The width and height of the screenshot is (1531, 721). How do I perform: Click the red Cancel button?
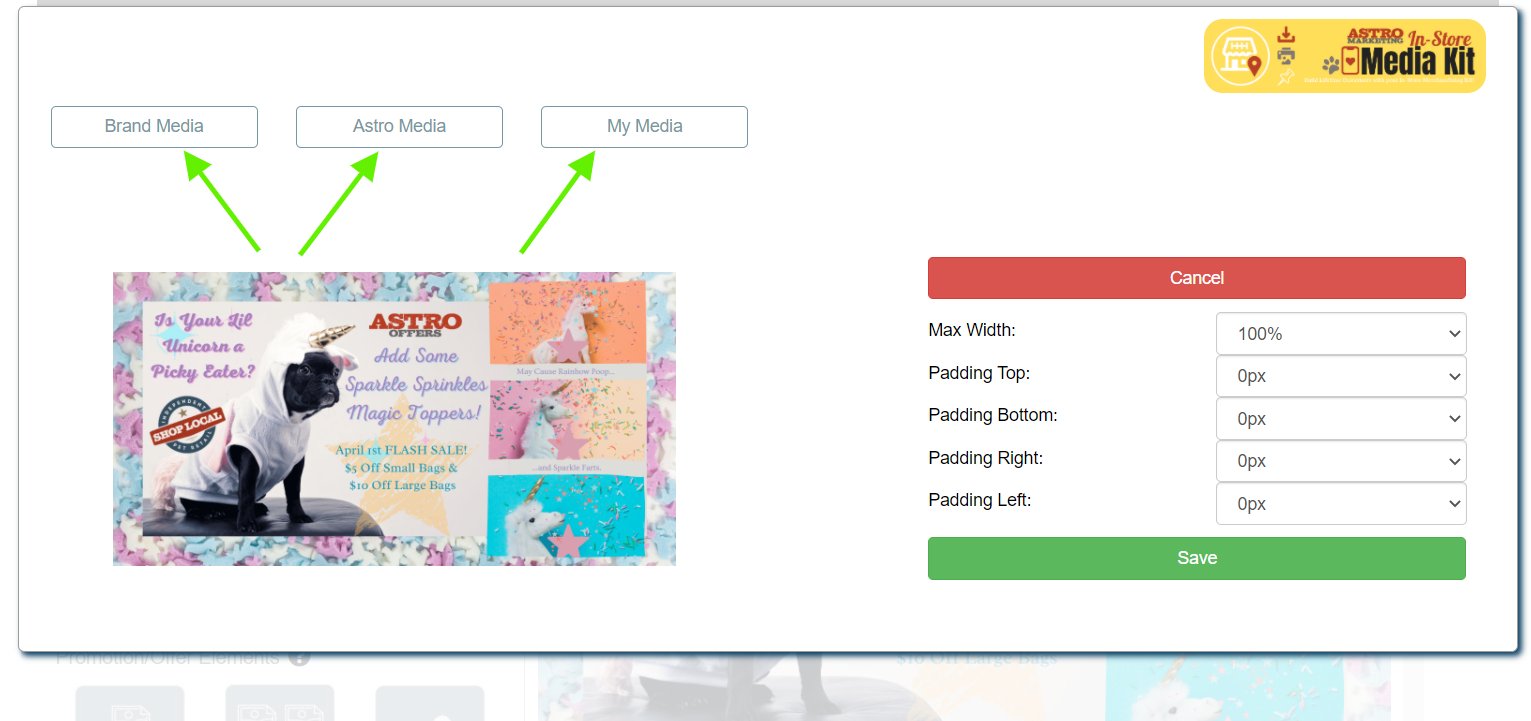(x=1197, y=278)
